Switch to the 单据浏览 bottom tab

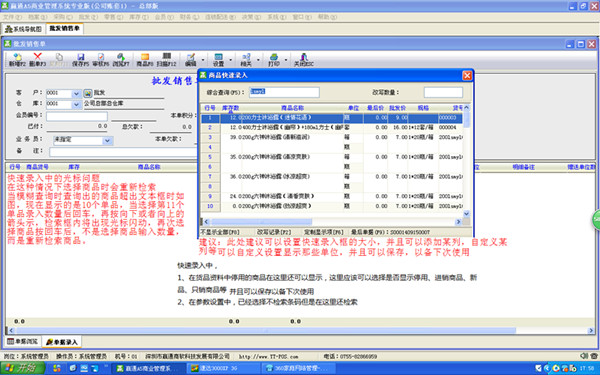pos(23,341)
